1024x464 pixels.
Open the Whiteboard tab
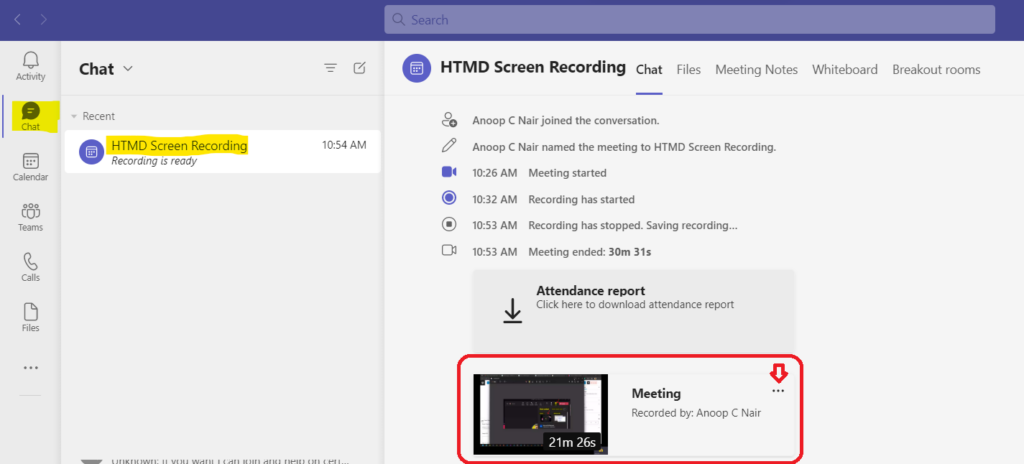pyautogui.click(x=844, y=69)
